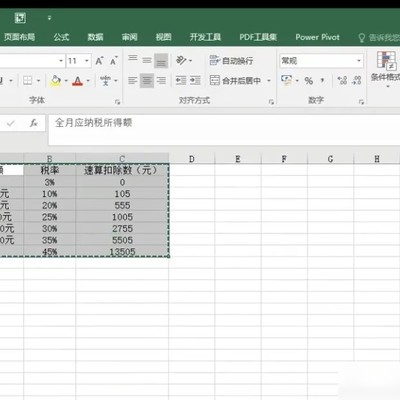Switch to the 页面布局 tab
400x400 pixels.
pyautogui.click(x=19, y=37)
